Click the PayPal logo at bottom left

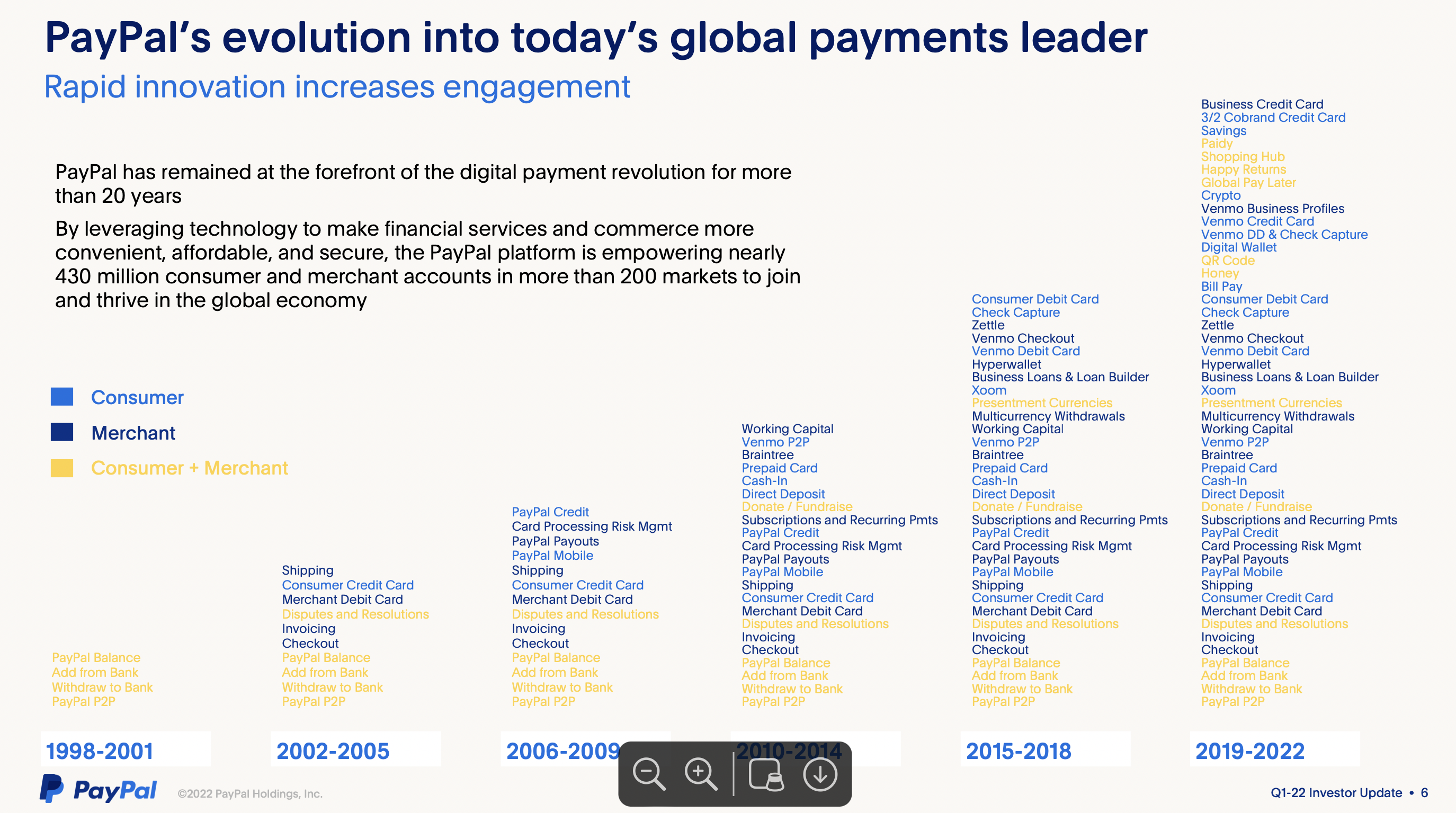click(x=98, y=789)
